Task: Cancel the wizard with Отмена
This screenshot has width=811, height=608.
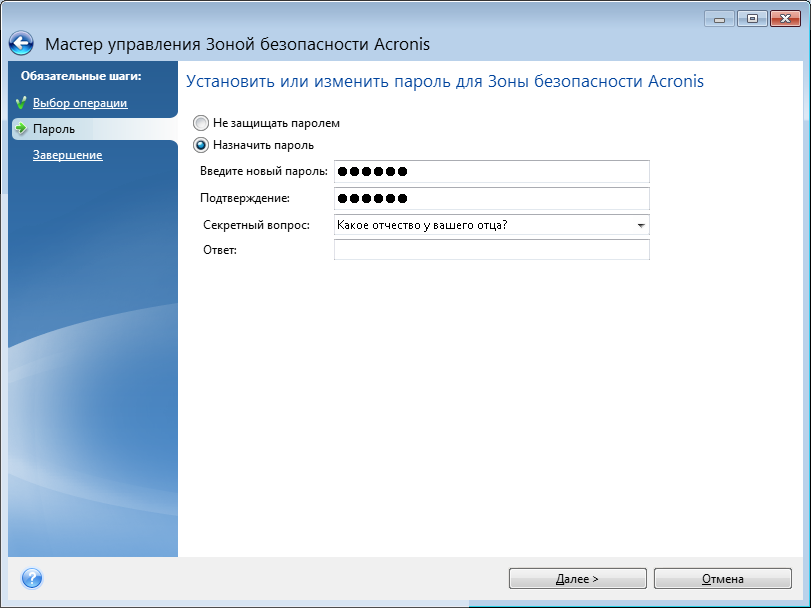Action: tap(721, 578)
